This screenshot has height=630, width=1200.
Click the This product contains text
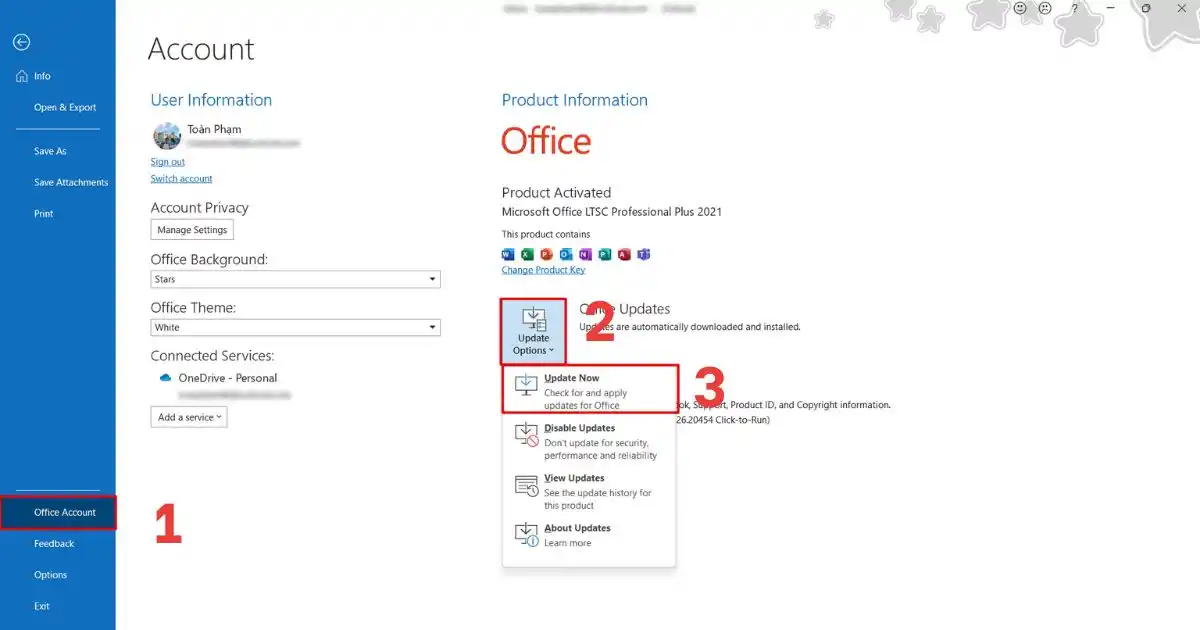pos(546,234)
